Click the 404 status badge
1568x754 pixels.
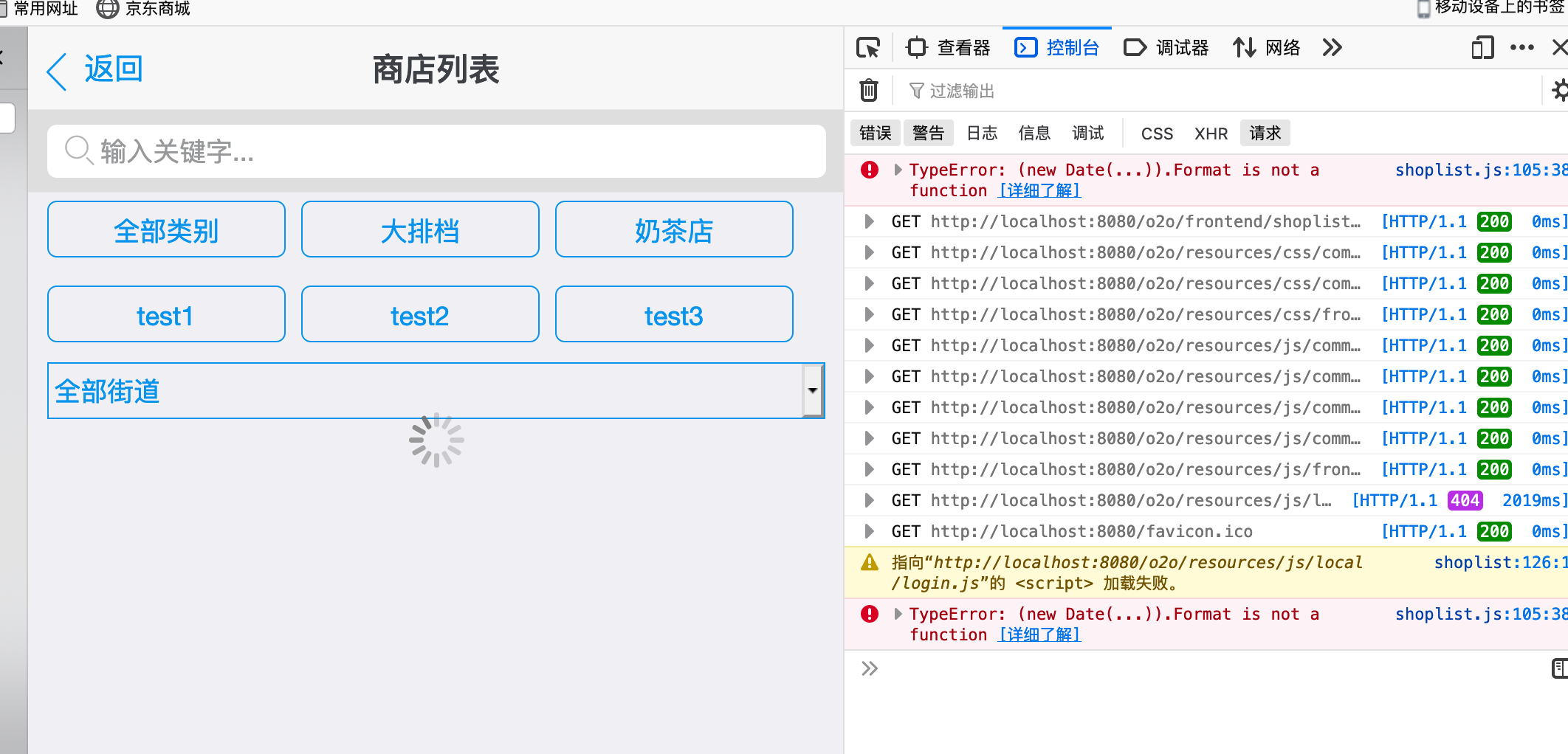(x=1465, y=500)
